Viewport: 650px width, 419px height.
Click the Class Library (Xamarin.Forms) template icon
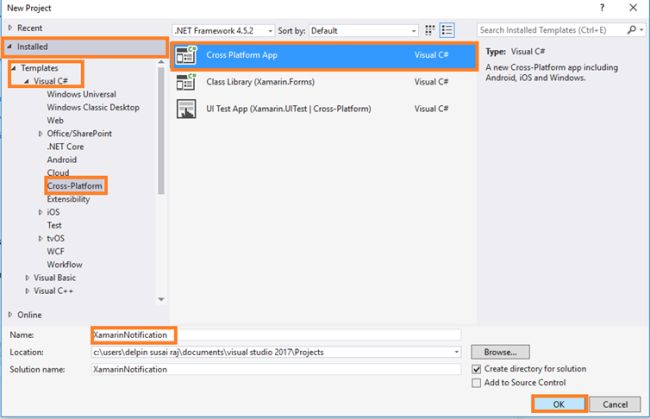[x=186, y=82]
